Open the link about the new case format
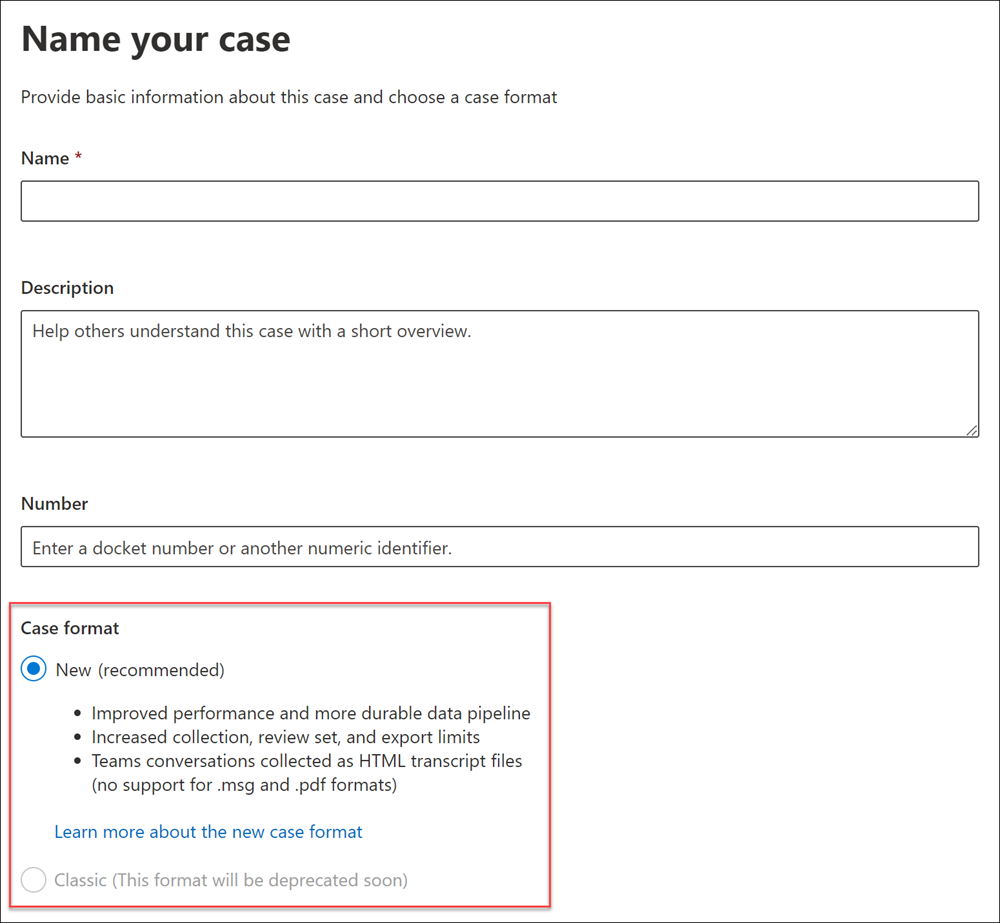The height and width of the screenshot is (924, 1000). (x=208, y=831)
